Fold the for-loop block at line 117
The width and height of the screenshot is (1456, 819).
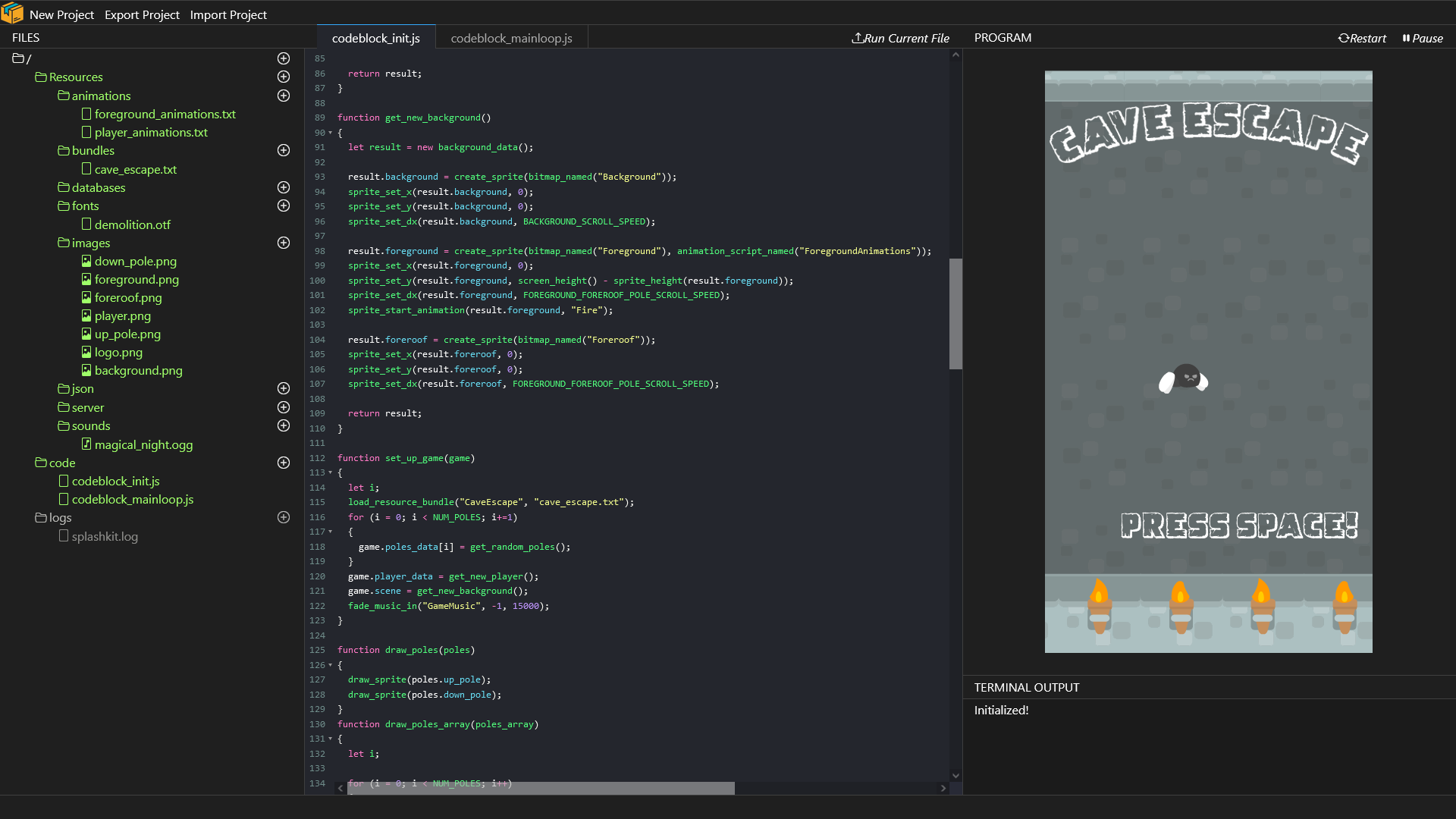pos(330,532)
